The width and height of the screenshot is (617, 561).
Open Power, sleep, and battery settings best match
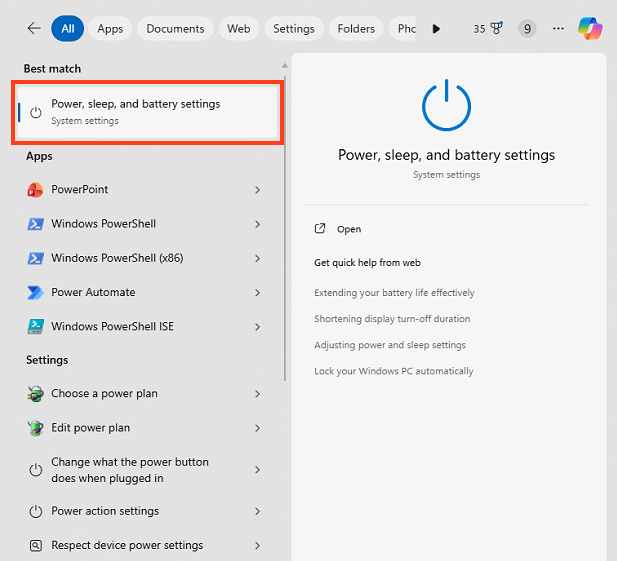[x=148, y=113]
